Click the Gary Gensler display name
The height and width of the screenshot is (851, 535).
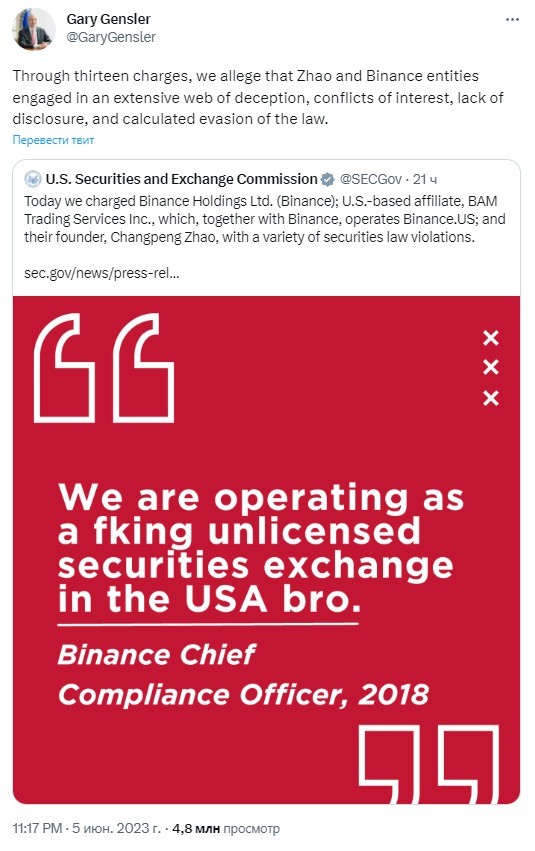(108, 19)
